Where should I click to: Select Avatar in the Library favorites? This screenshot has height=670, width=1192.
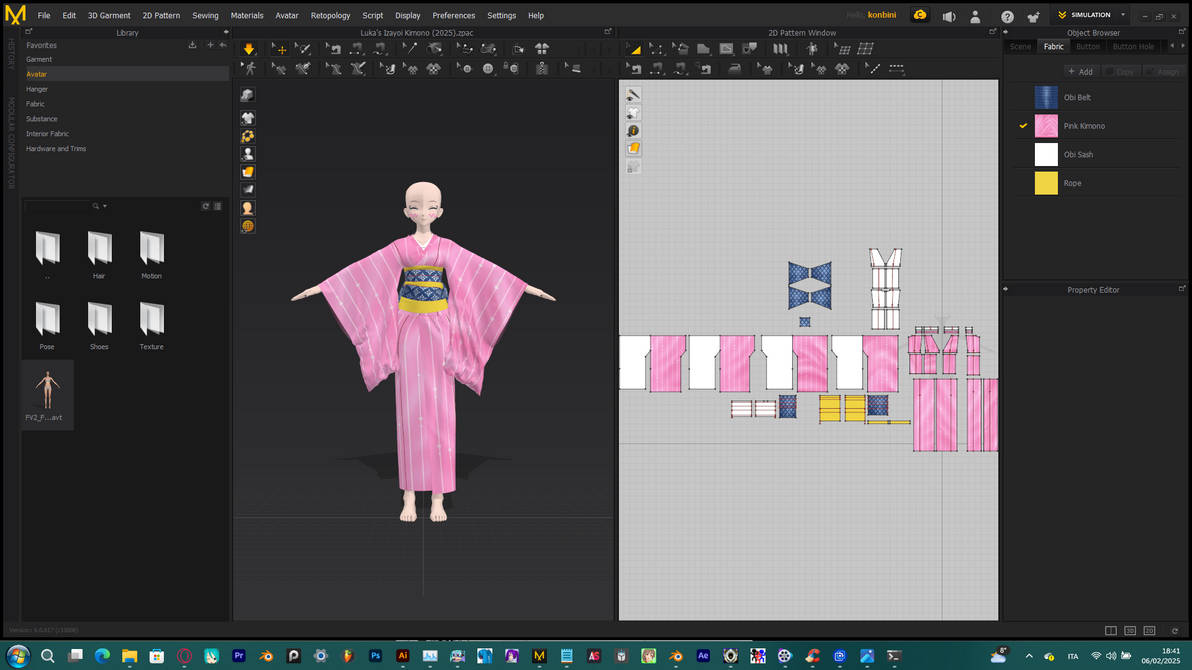pos(125,74)
